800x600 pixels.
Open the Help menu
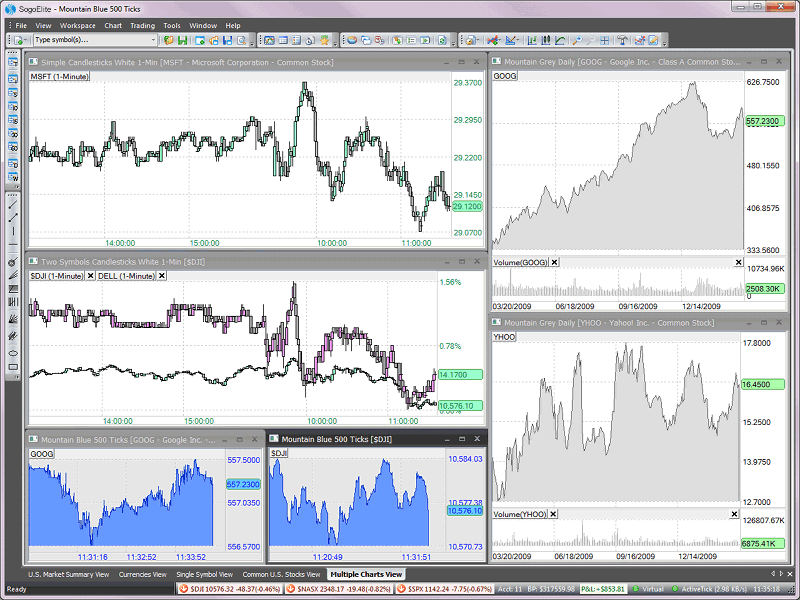[233, 26]
